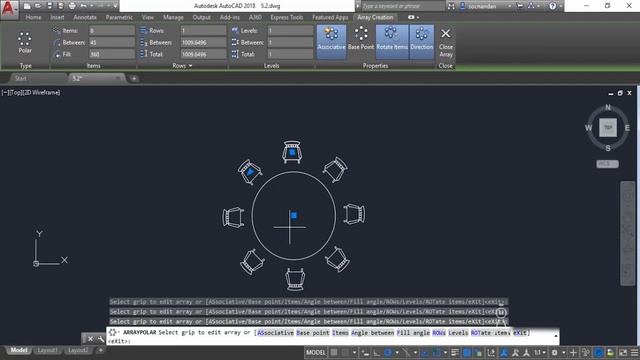The image size is (640, 360).
Task: Select the center grip of the array
Action: pyautogui.click(x=294, y=215)
